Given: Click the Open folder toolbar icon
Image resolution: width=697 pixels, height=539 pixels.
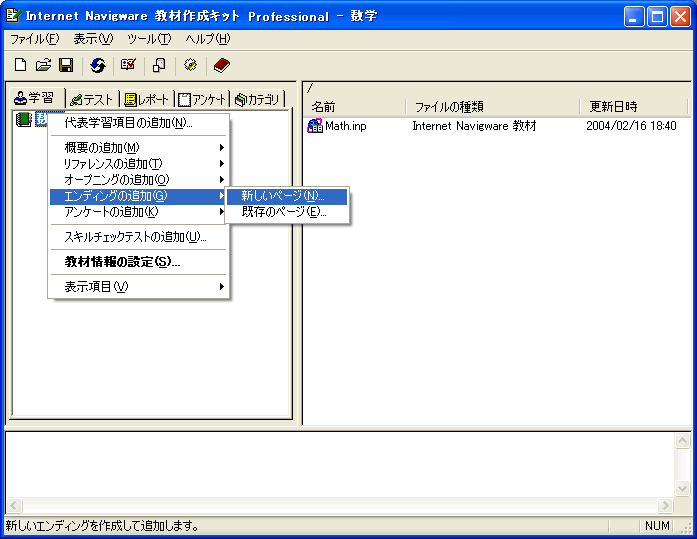Looking at the screenshot, I should click(x=43, y=65).
